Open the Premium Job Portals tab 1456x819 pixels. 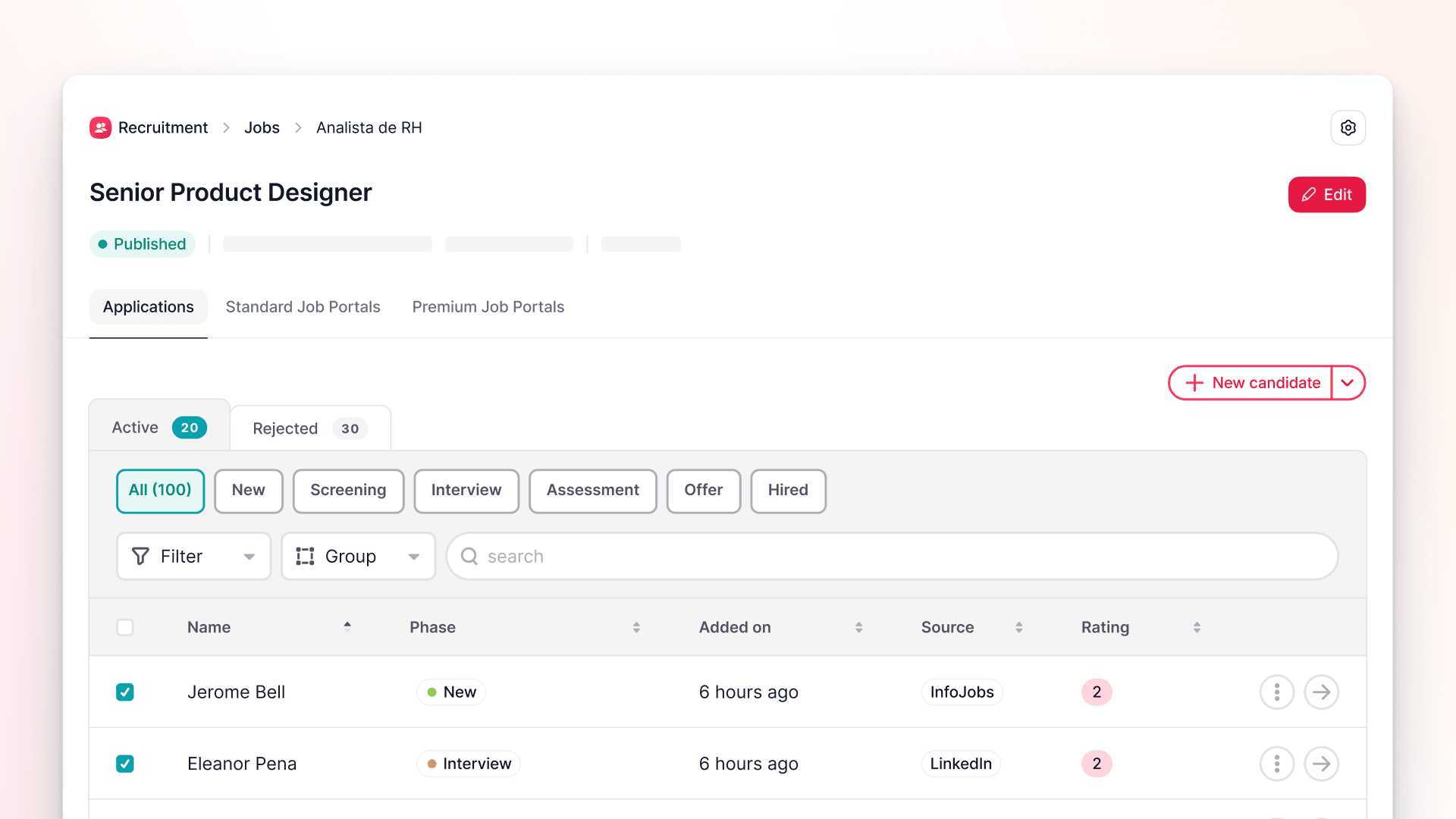coord(488,306)
